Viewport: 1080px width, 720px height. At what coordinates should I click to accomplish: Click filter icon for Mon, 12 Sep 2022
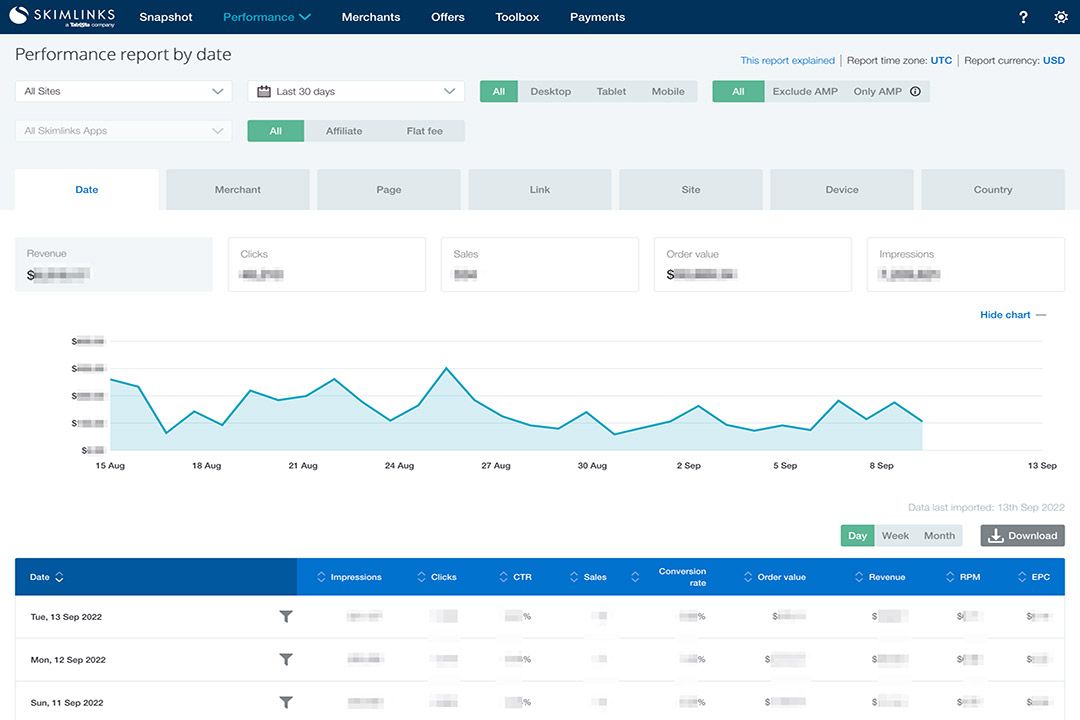[285, 660]
